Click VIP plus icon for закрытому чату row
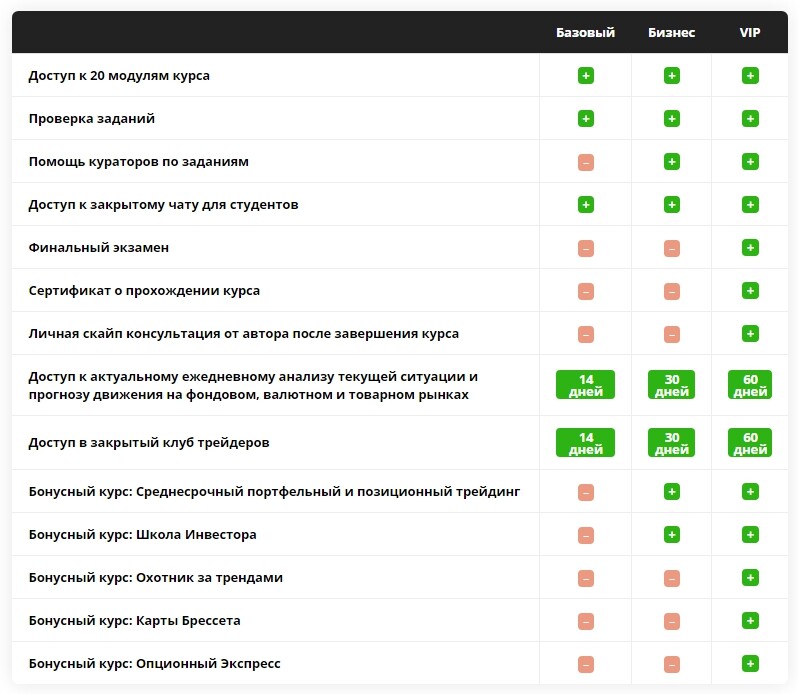This screenshot has height=694, width=798. (x=750, y=205)
